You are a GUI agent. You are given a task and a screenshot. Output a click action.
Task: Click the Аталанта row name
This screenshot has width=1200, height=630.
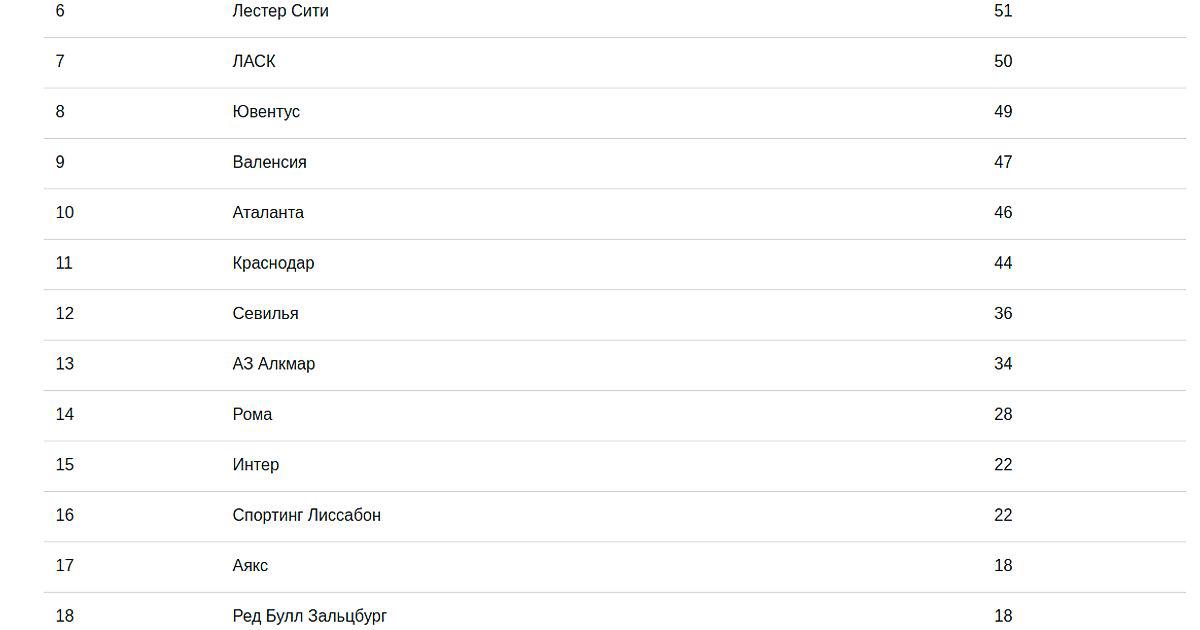click(x=268, y=213)
